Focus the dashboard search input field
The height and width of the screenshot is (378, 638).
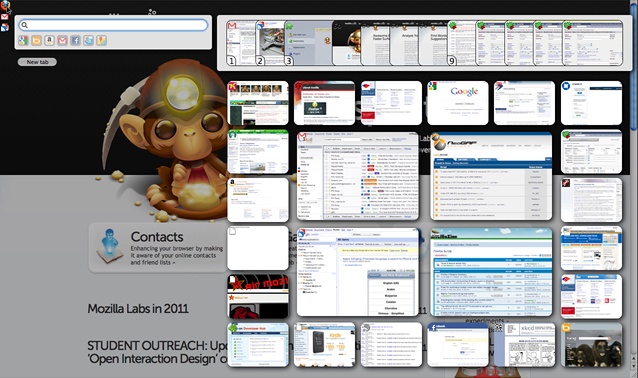113,25
